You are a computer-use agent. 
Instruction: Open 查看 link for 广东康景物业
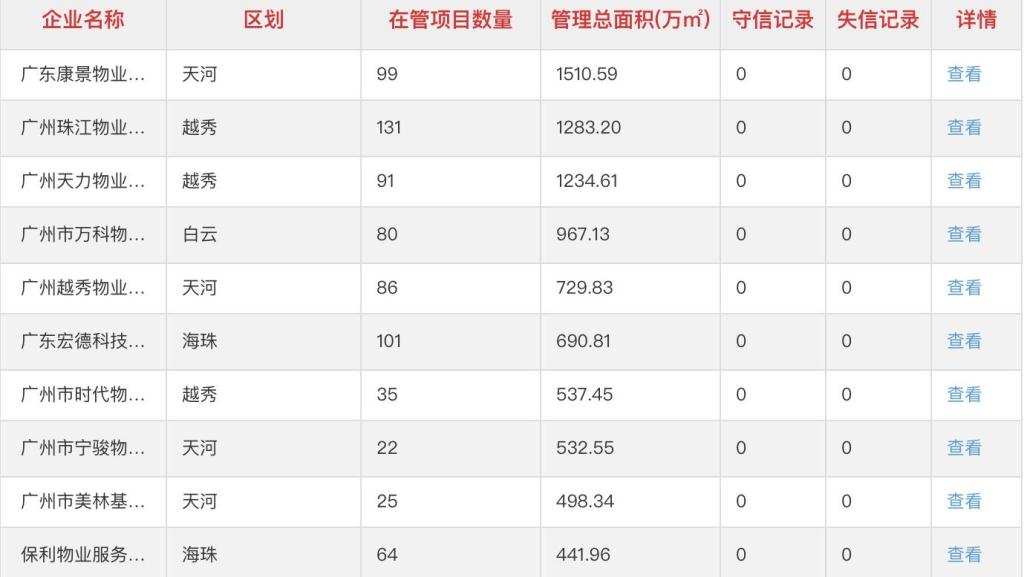[964, 74]
